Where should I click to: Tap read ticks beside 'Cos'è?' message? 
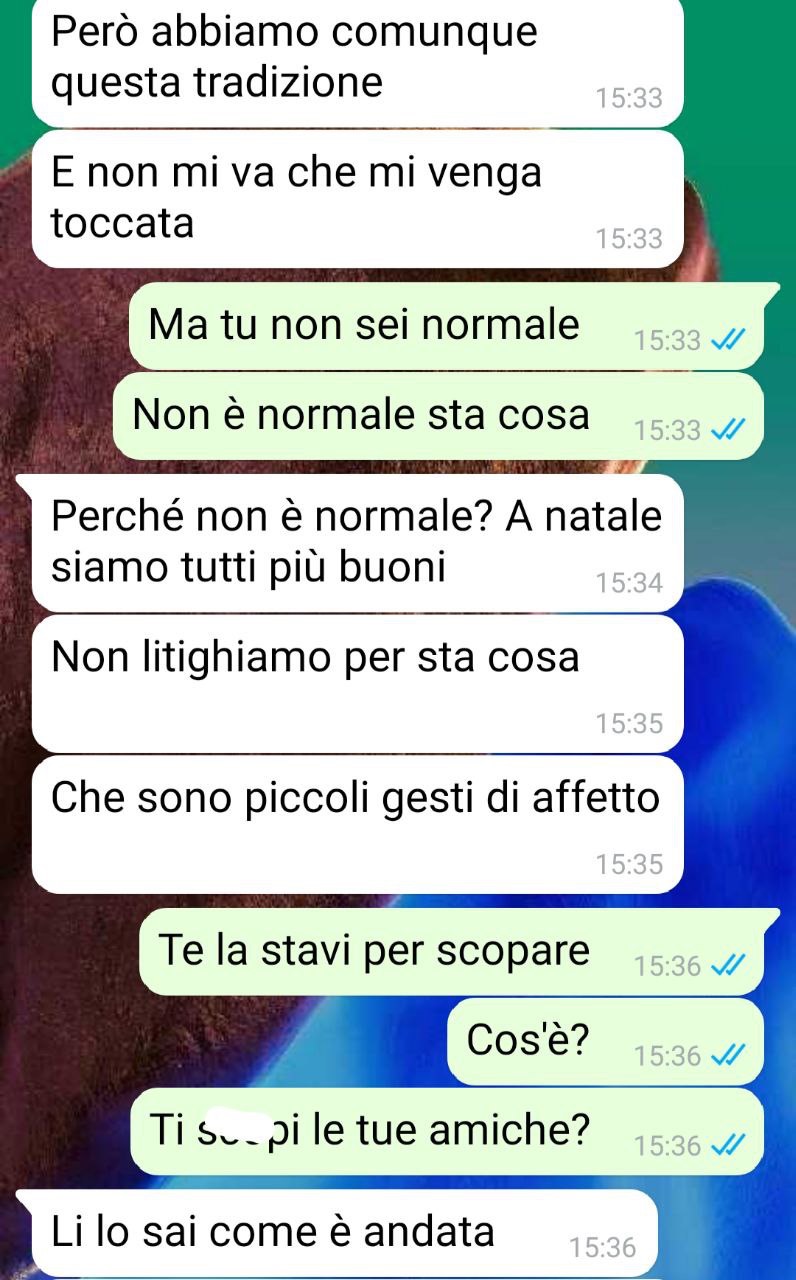pyautogui.click(x=727, y=1056)
